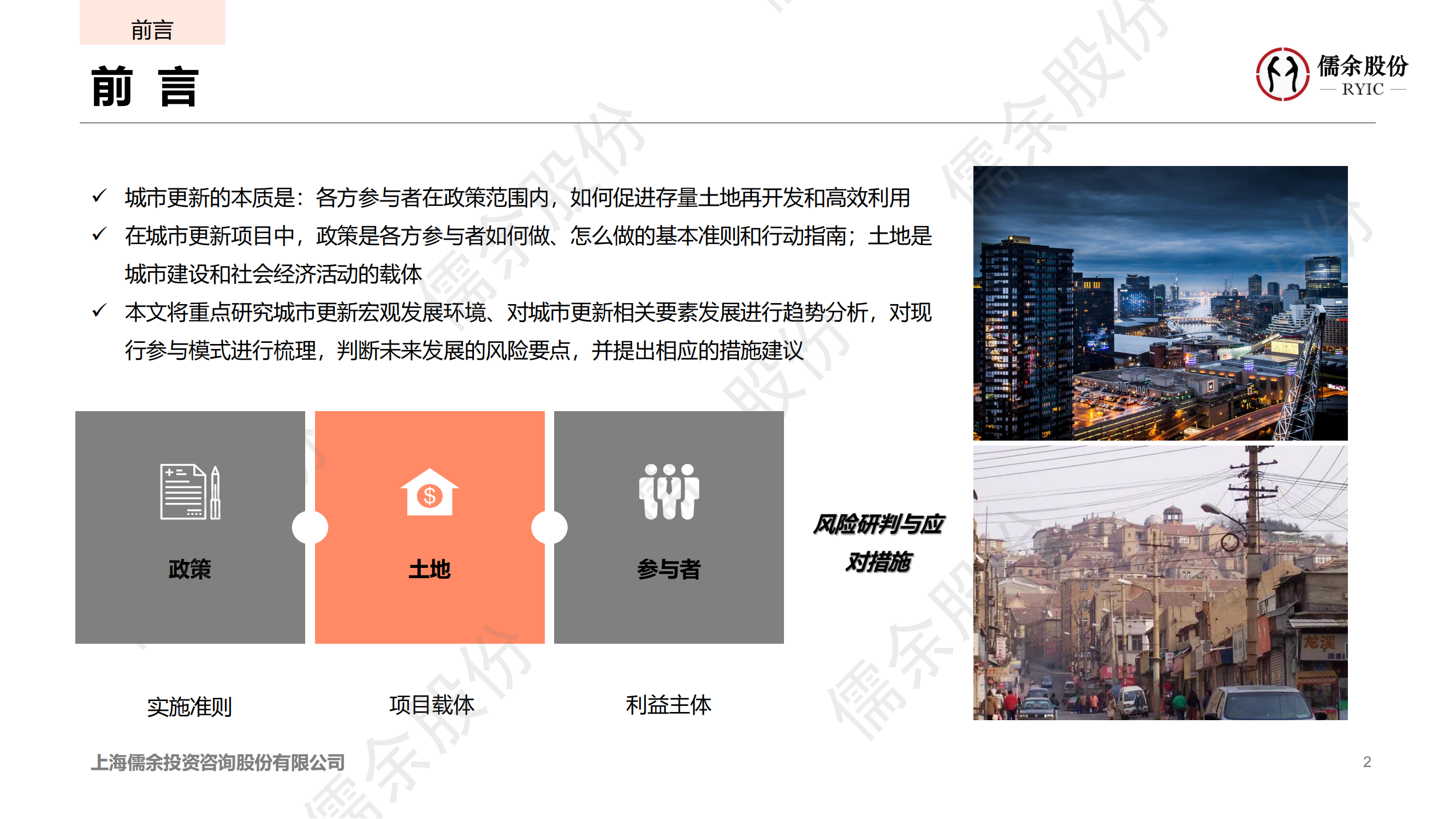1456x819 pixels.
Task: Click the 上海儒余投资咨询股份有限公司 footer text
Action: 218,762
